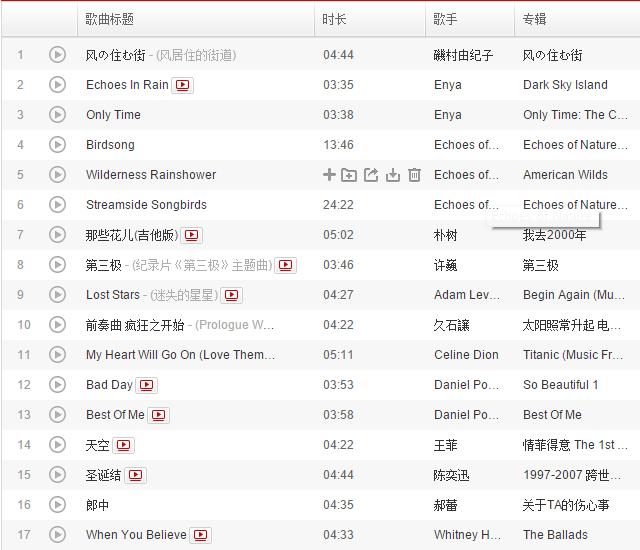640x550 pixels.
Task: Open artist 久石譲
Action: pyautogui.click(x=451, y=325)
